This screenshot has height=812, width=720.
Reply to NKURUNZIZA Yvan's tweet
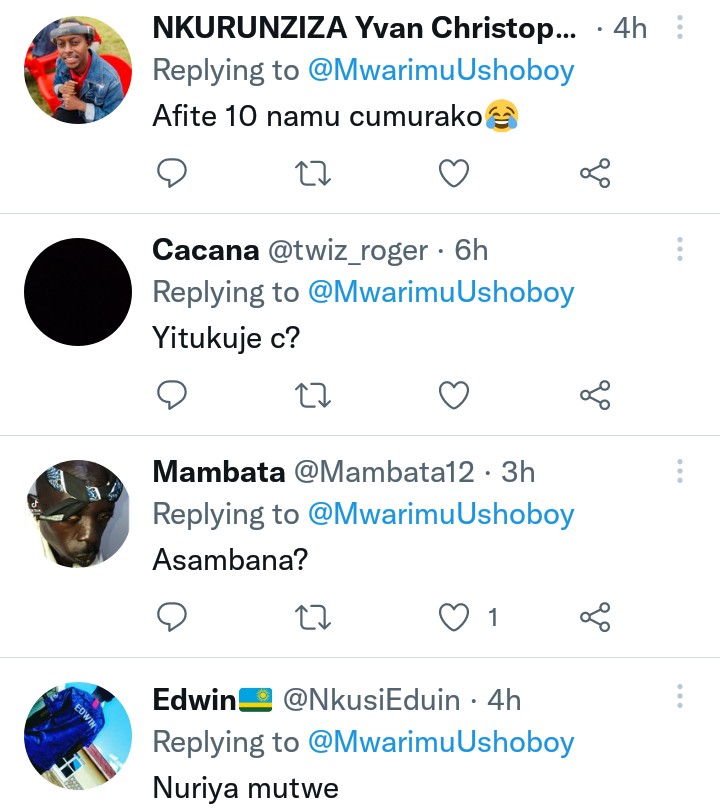[x=173, y=174]
